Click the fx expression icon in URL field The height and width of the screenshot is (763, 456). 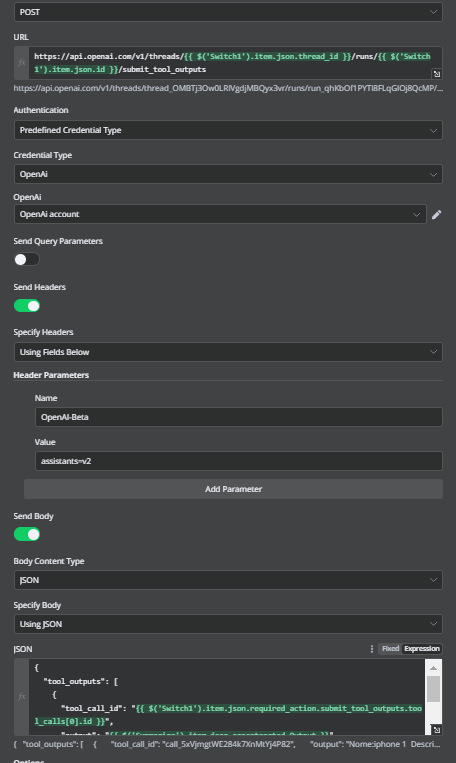[22, 63]
